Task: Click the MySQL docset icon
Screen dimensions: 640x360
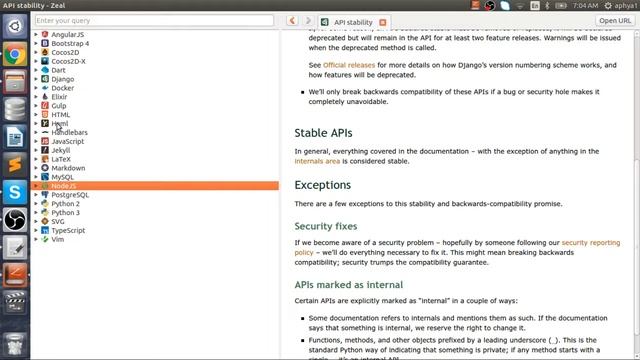Action: coord(45,177)
